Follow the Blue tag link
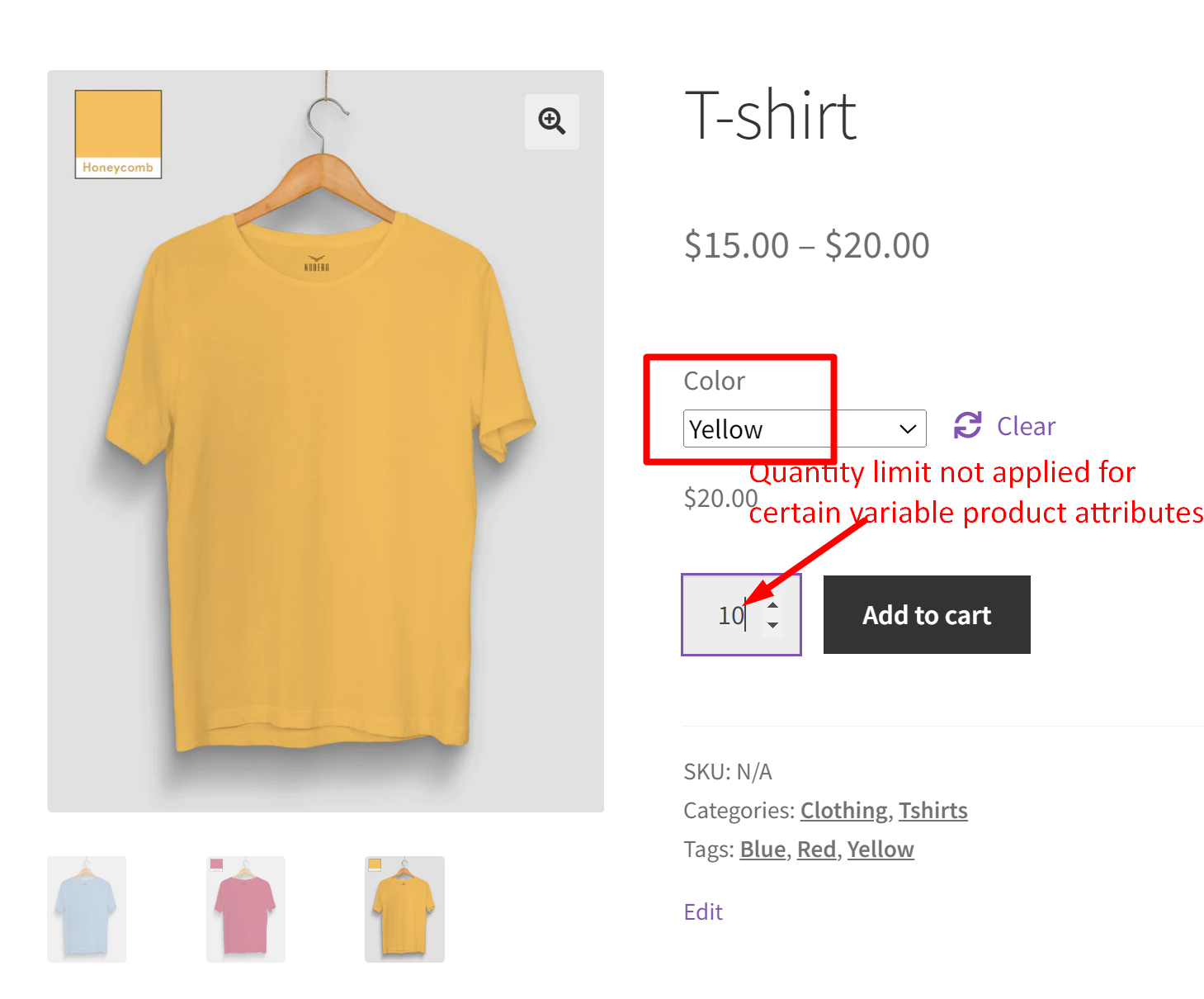 [x=763, y=849]
